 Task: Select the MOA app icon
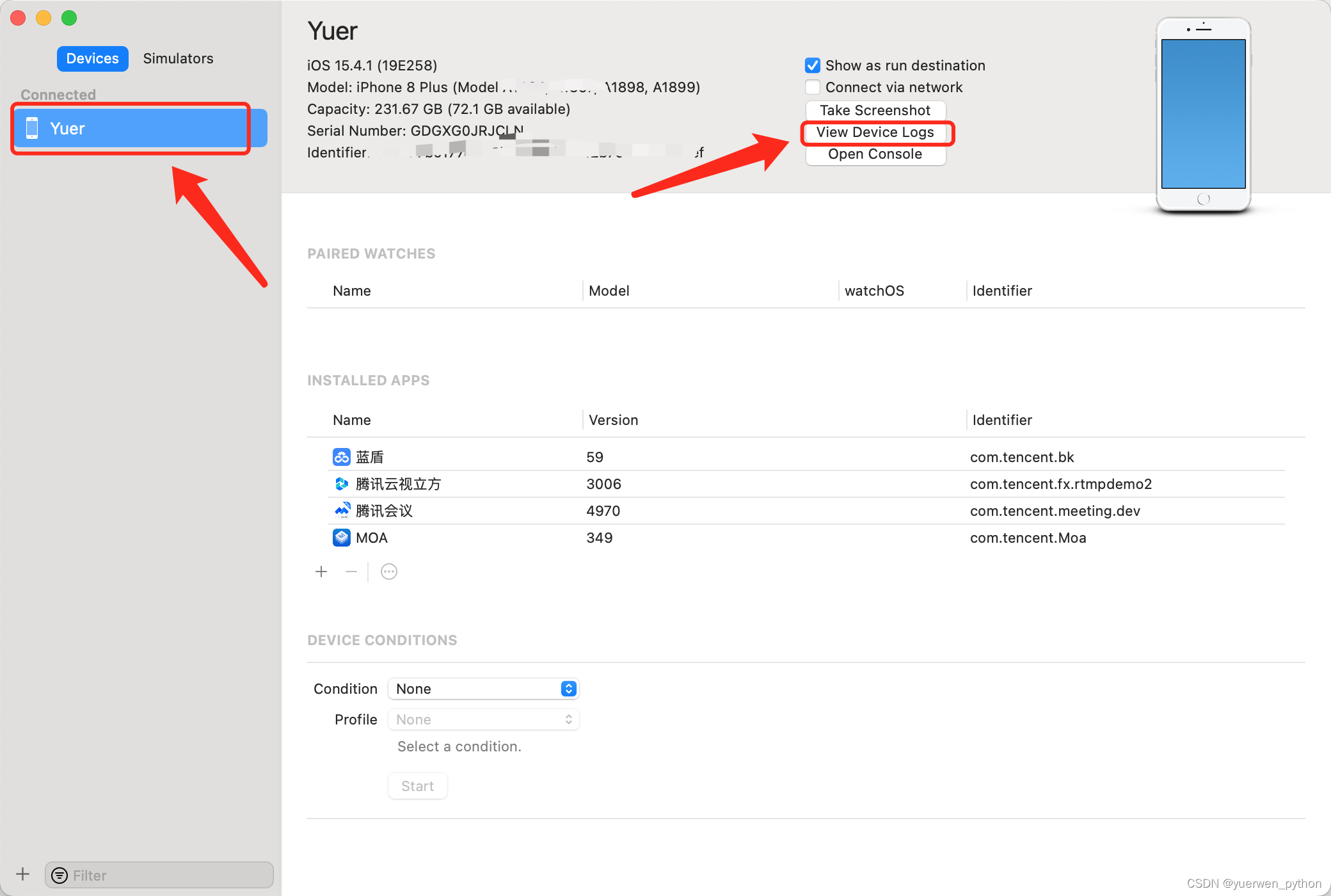click(341, 538)
